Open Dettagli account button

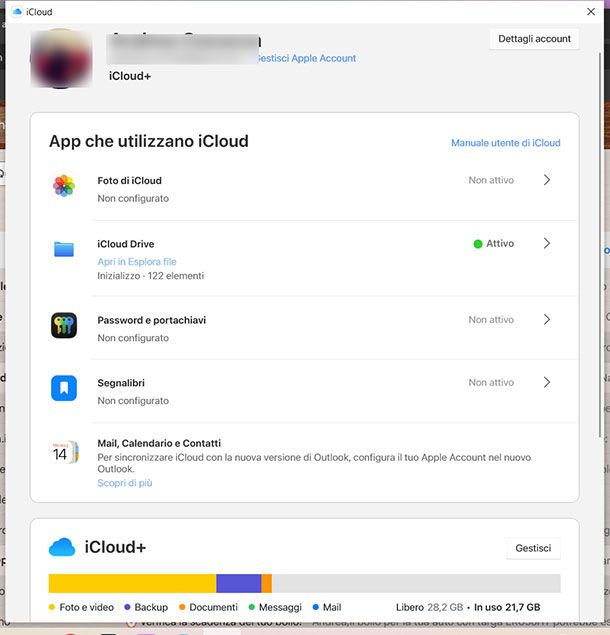[x=534, y=39]
